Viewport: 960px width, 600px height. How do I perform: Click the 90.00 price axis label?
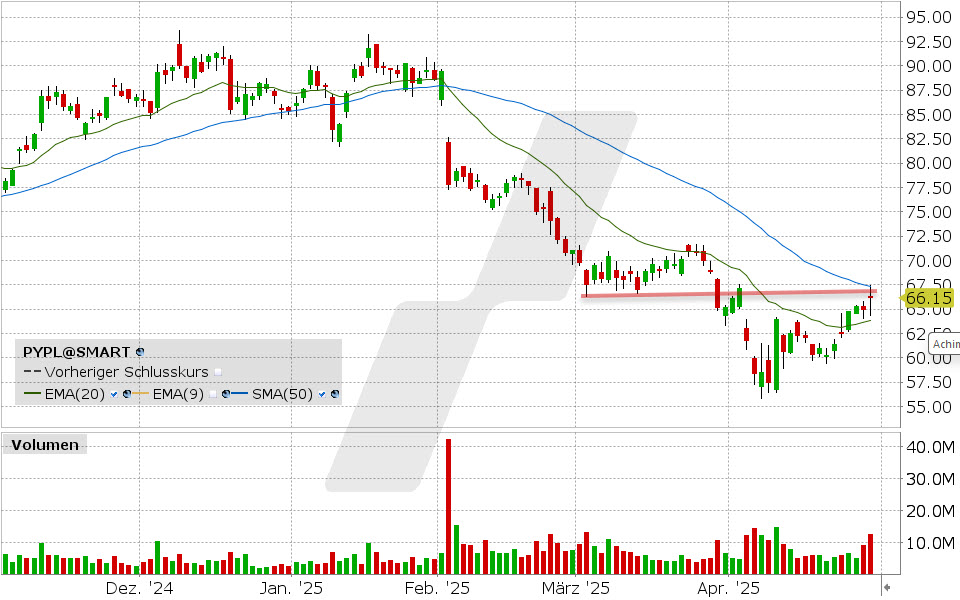929,66
